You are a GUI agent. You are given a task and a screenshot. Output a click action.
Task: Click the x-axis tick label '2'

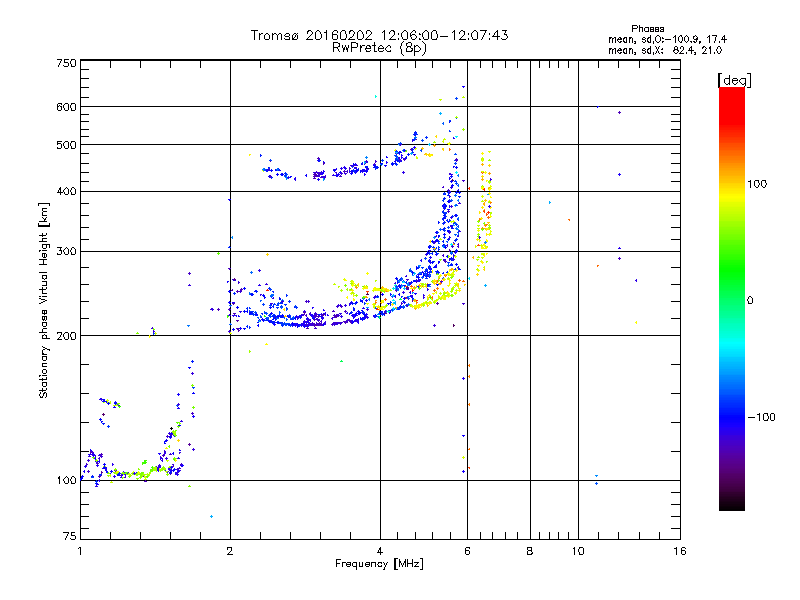click(230, 551)
